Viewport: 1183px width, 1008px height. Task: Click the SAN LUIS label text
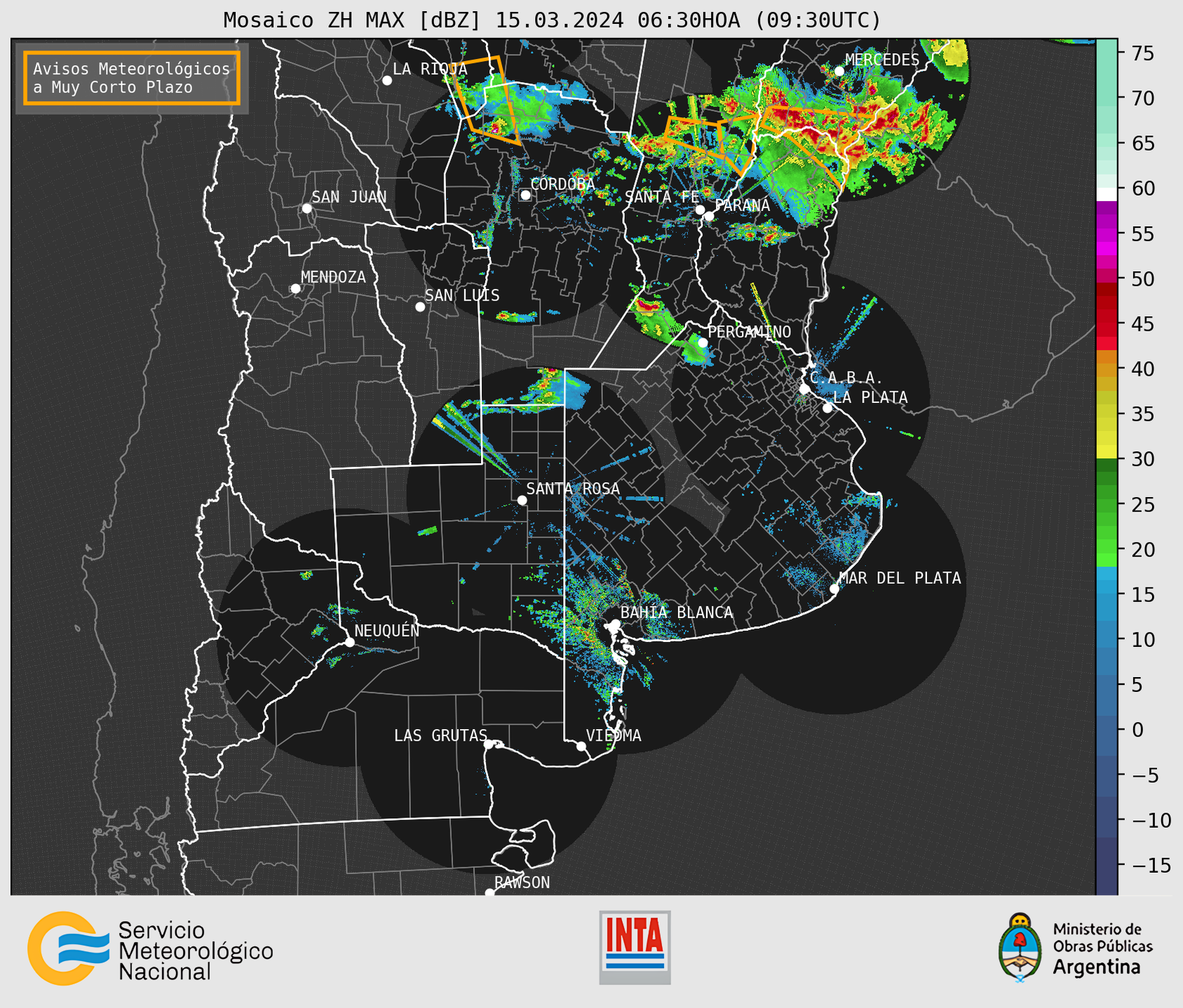(x=462, y=295)
